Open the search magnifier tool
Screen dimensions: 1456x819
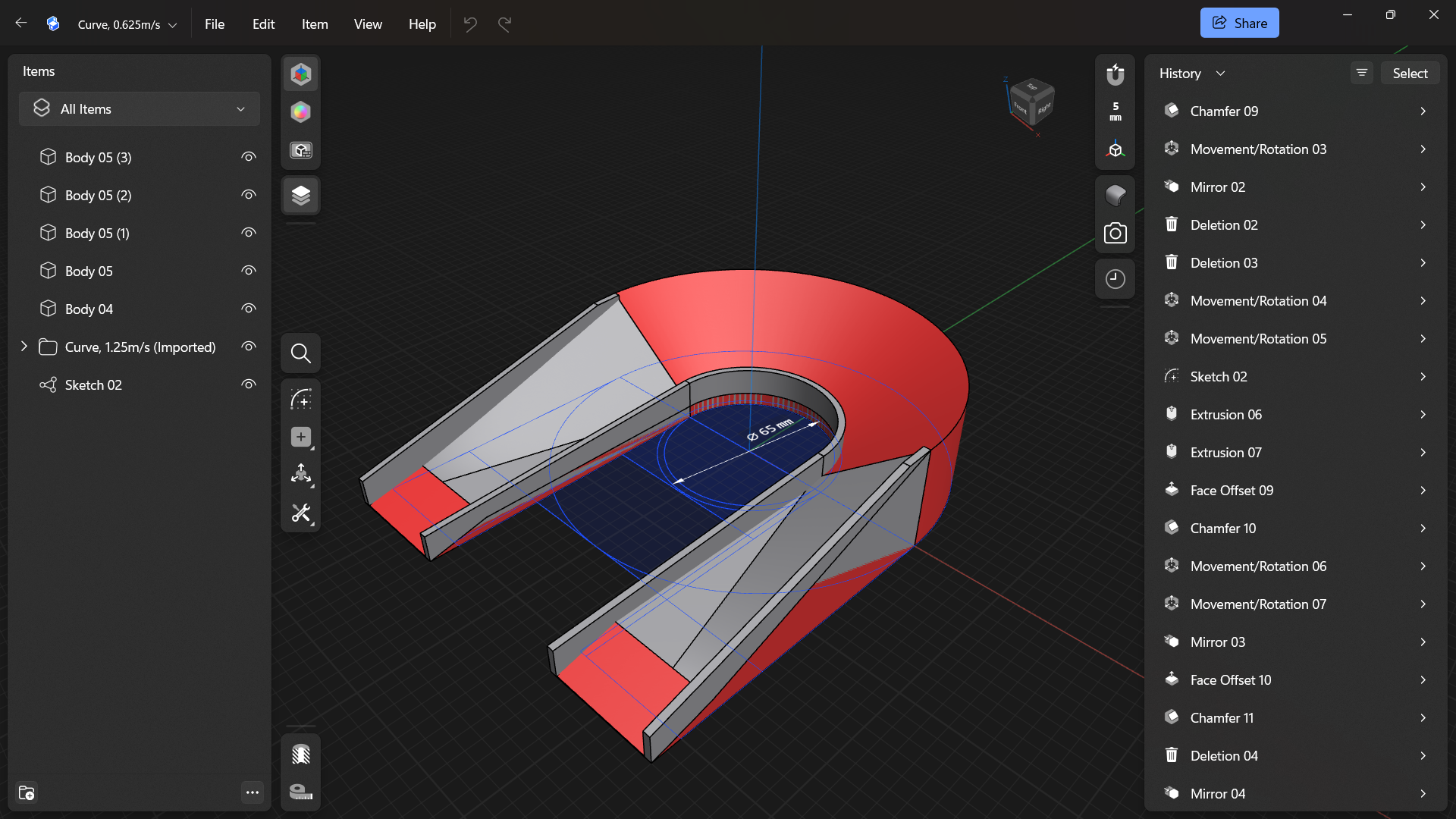[301, 353]
